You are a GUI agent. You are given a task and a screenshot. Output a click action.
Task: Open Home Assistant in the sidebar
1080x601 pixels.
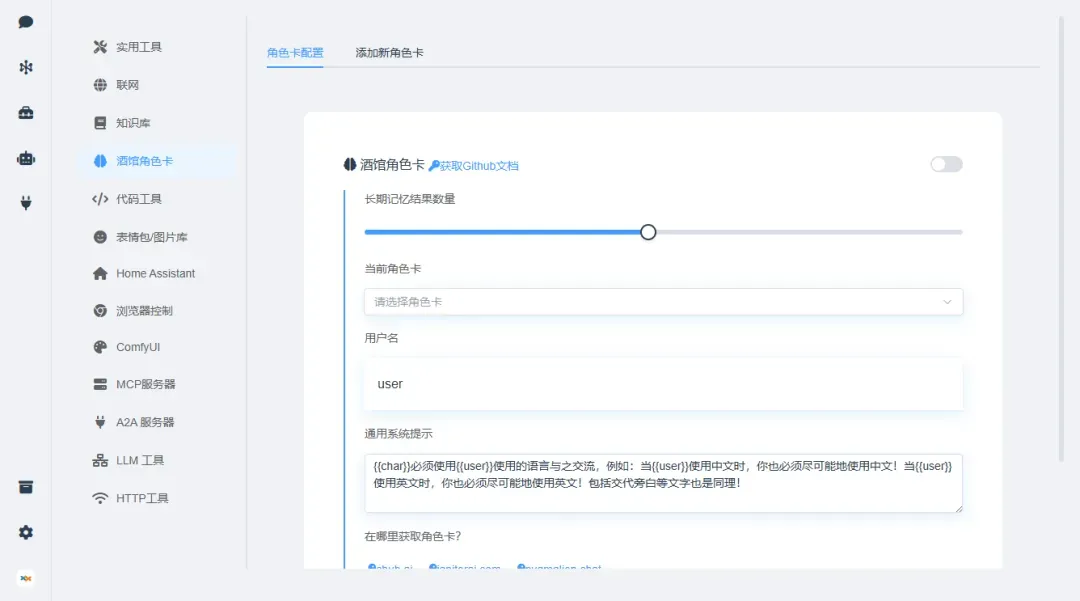pyautogui.click(x=155, y=273)
